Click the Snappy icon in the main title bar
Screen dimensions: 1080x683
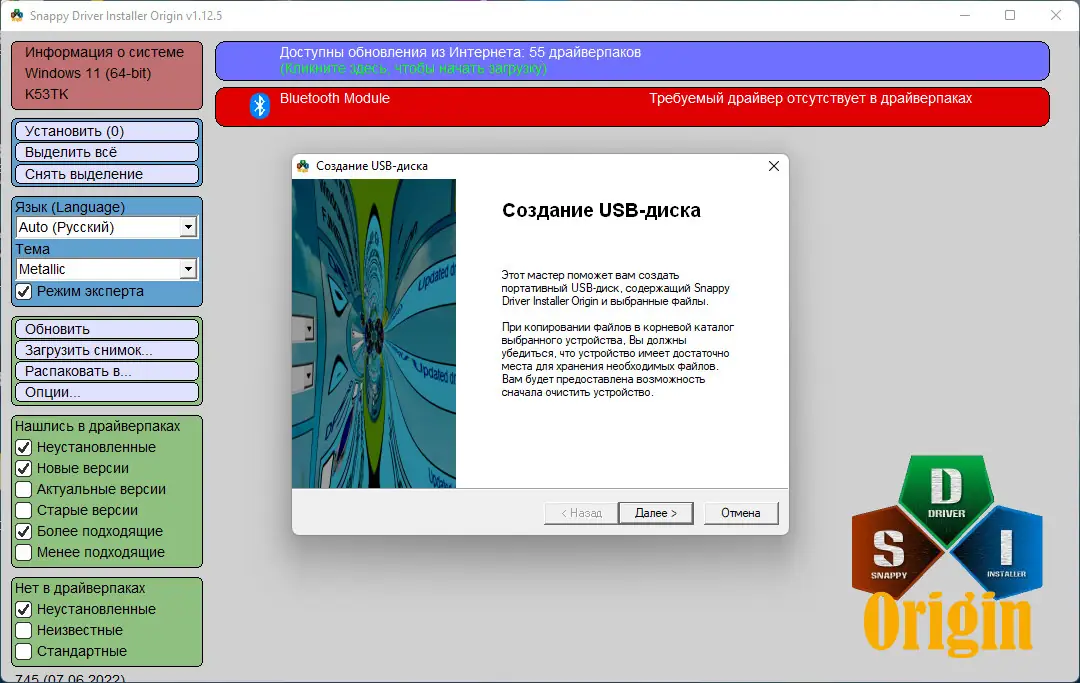[16, 16]
